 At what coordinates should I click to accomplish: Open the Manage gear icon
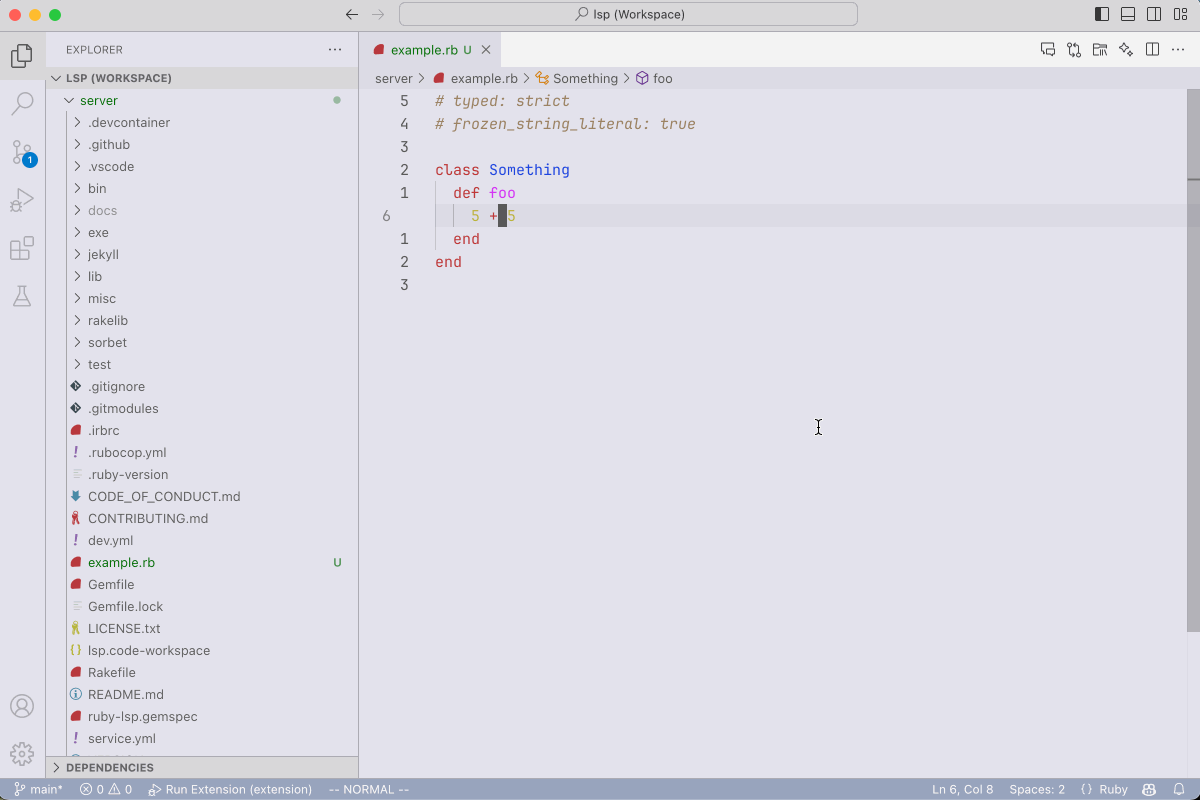pyautogui.click(x=22, y=754)
